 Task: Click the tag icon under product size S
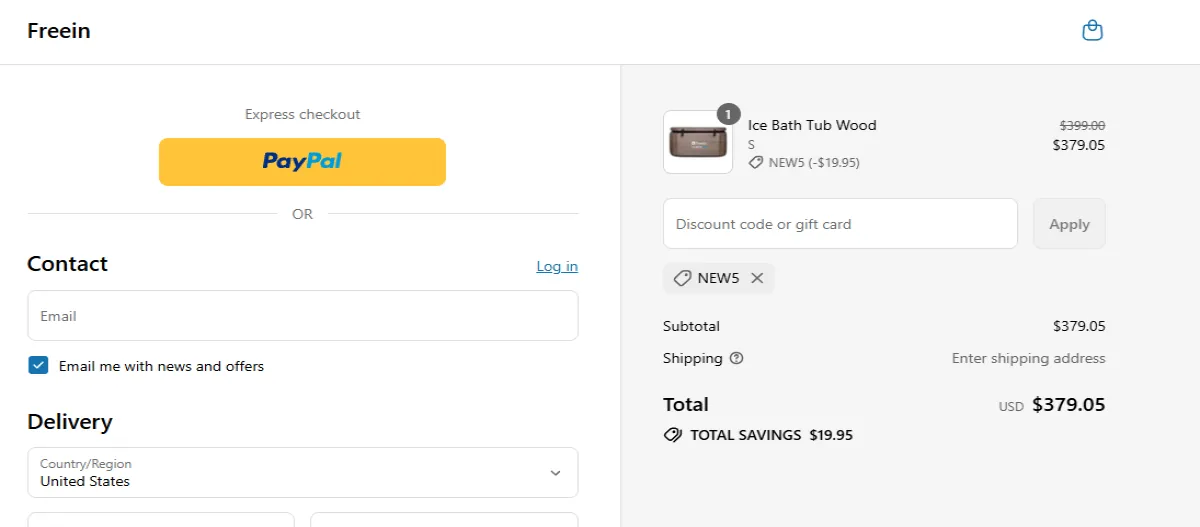pyautogui.click(x=756, y=162)
